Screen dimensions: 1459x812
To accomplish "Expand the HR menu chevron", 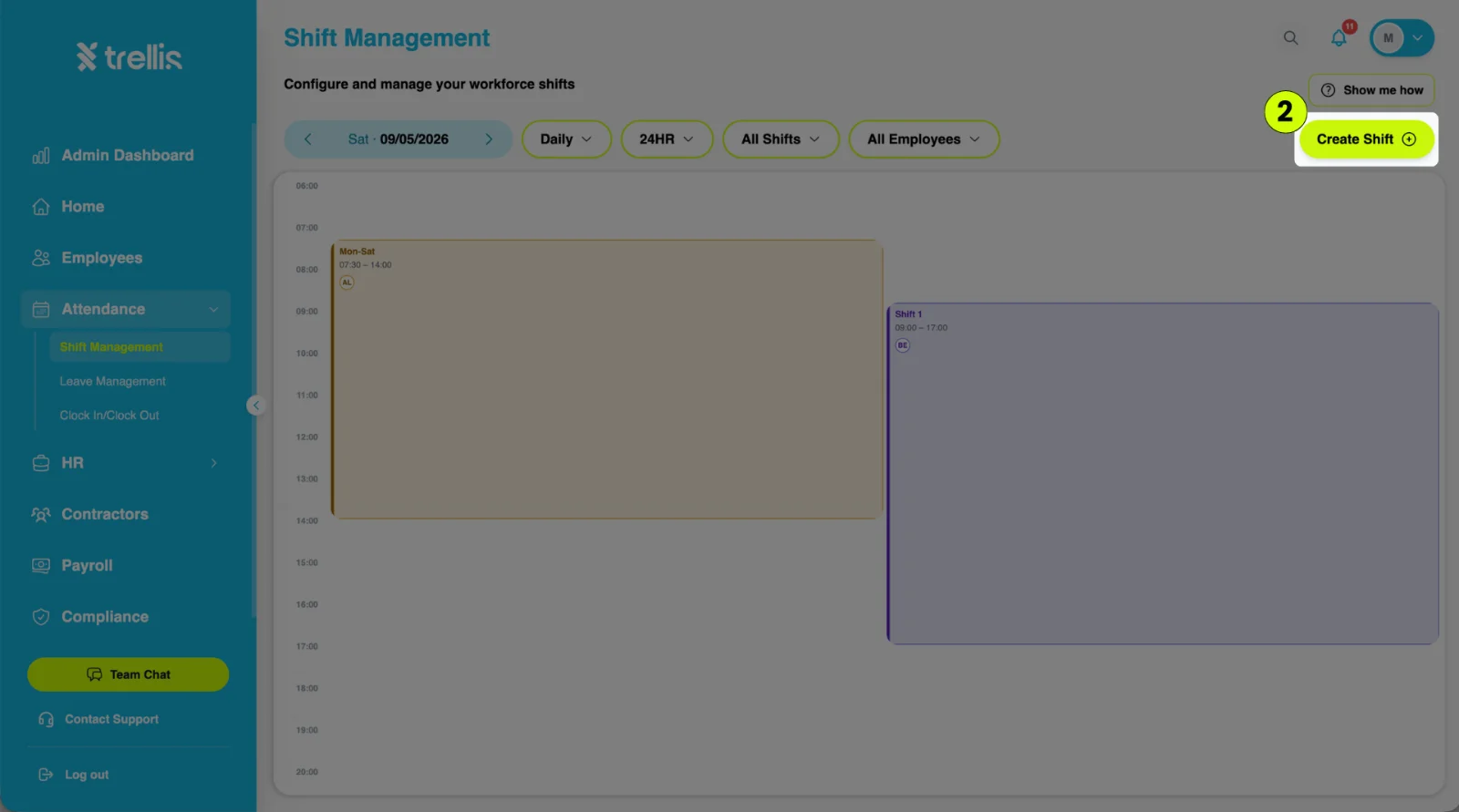I will tap(213, 463).
